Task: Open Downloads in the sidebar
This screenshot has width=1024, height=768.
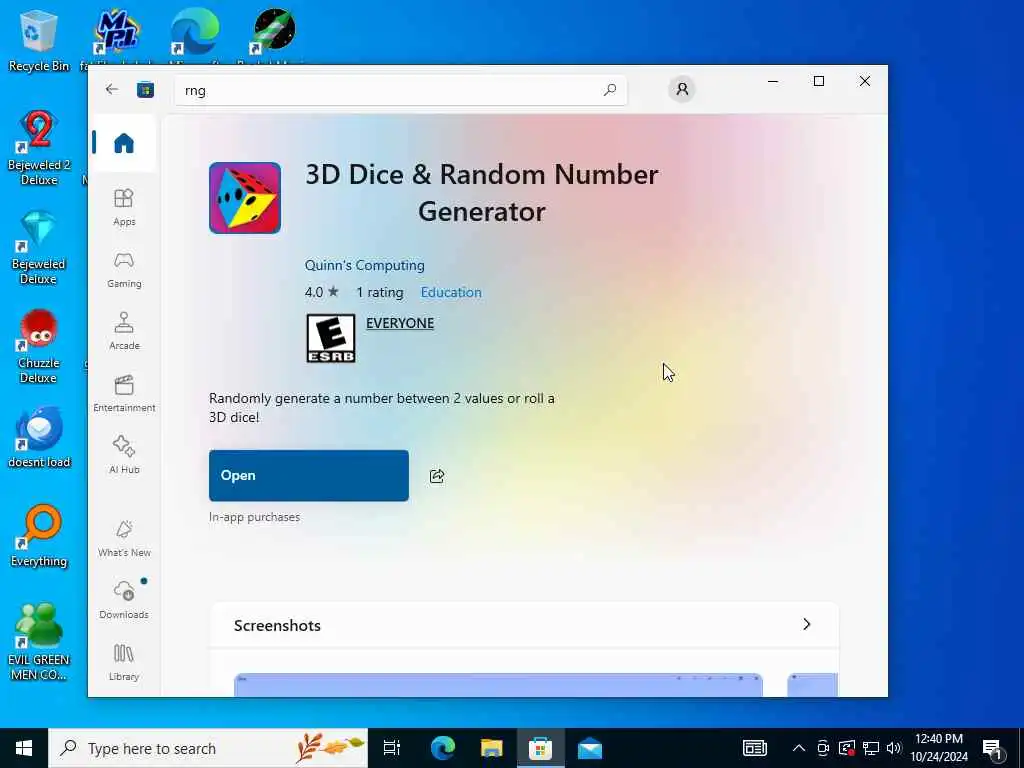Action: coord(123,600)
